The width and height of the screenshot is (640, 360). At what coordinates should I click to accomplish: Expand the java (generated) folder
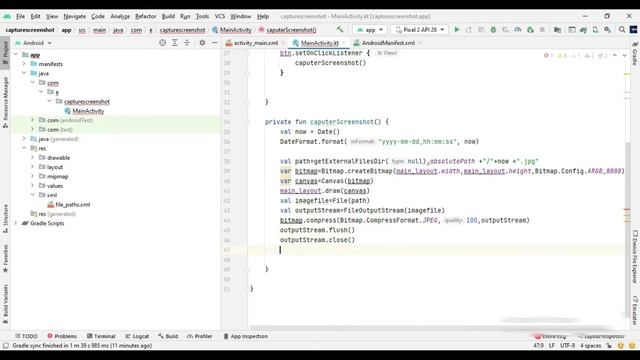[24, 139]
